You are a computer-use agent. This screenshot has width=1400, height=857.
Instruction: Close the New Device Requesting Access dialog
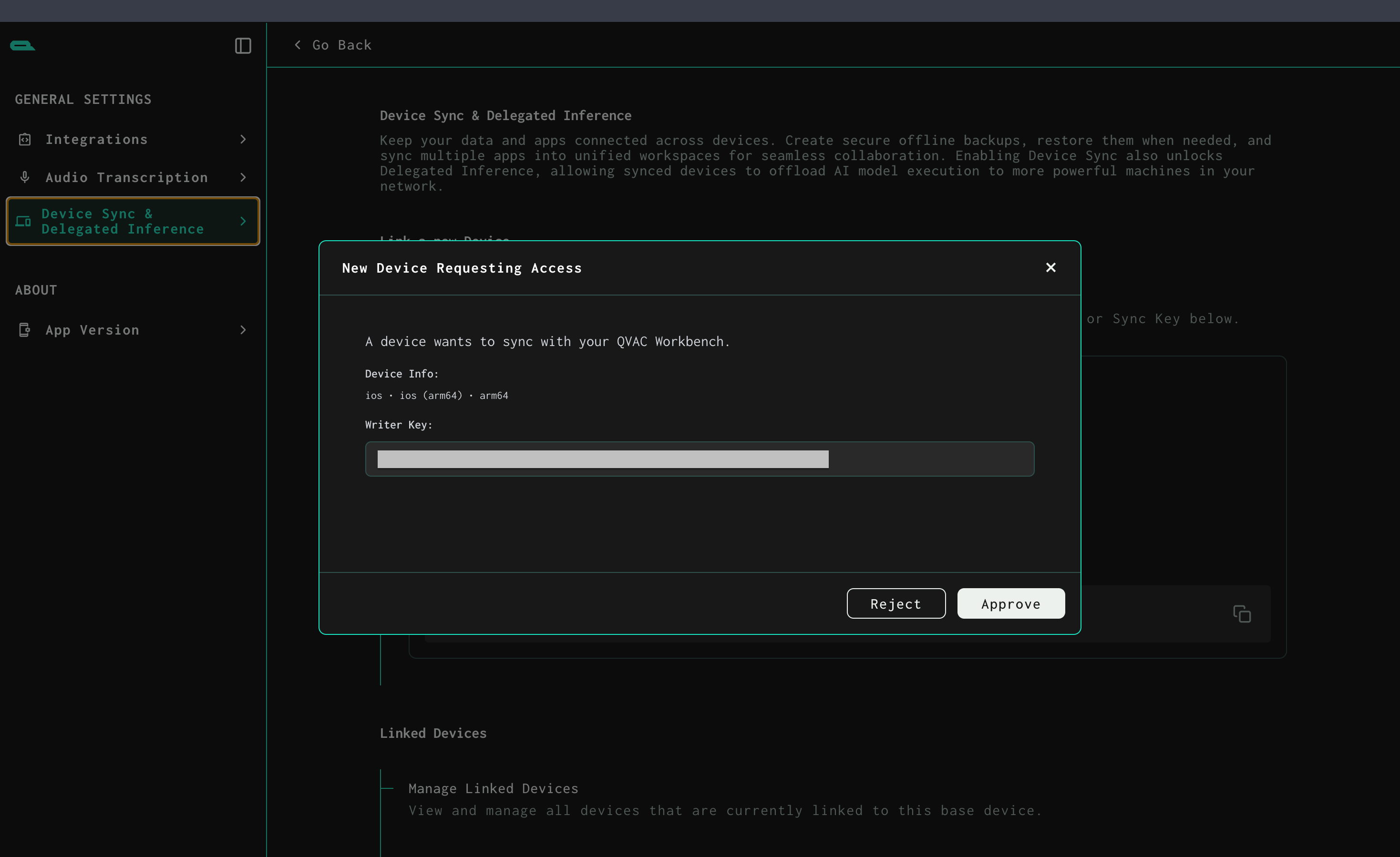point(1050,267)
